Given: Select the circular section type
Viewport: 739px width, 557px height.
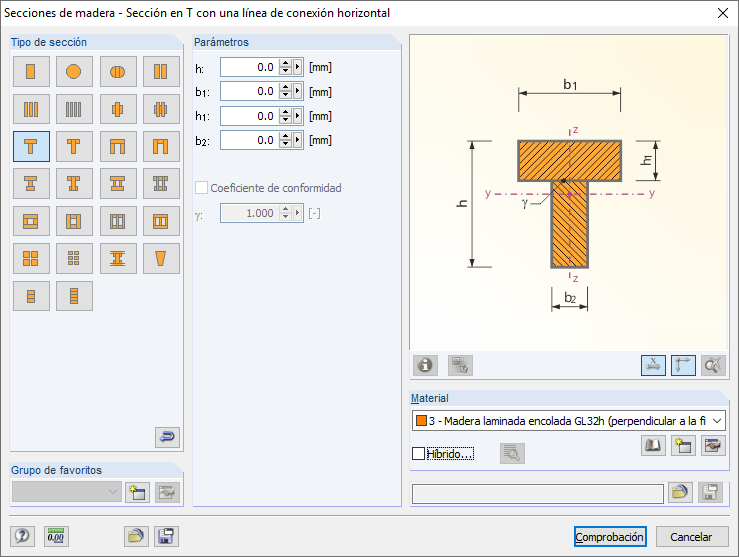Looking at the screenshot, I should pos(74,71).
